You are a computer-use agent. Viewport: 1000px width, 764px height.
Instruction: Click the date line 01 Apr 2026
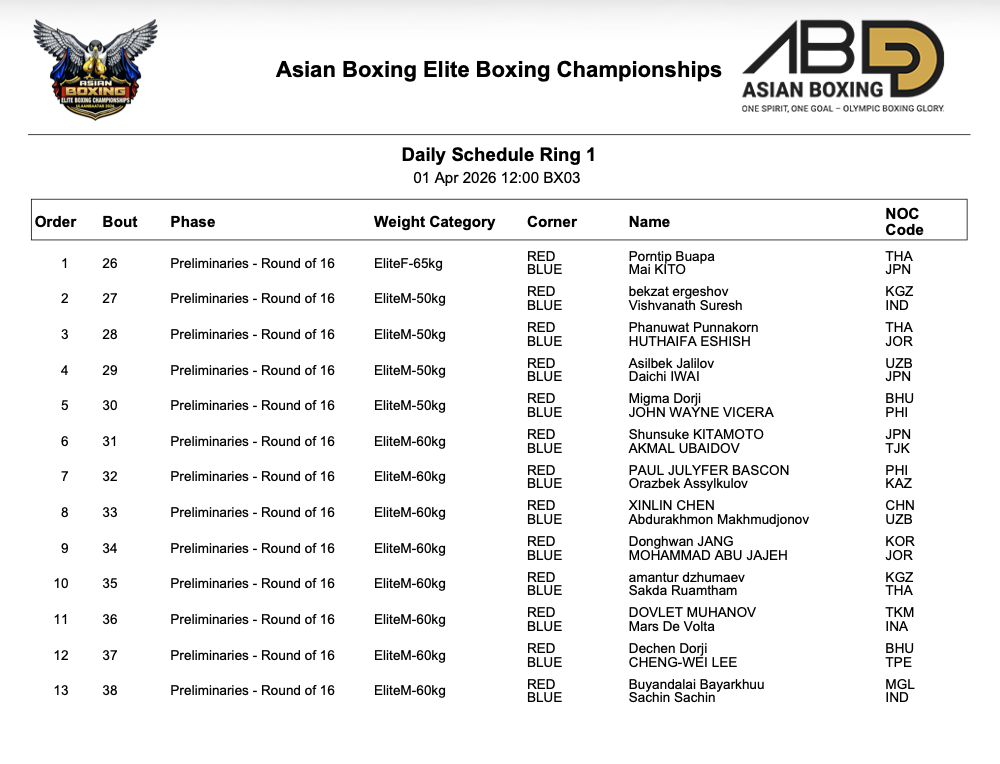pos(497,179)
